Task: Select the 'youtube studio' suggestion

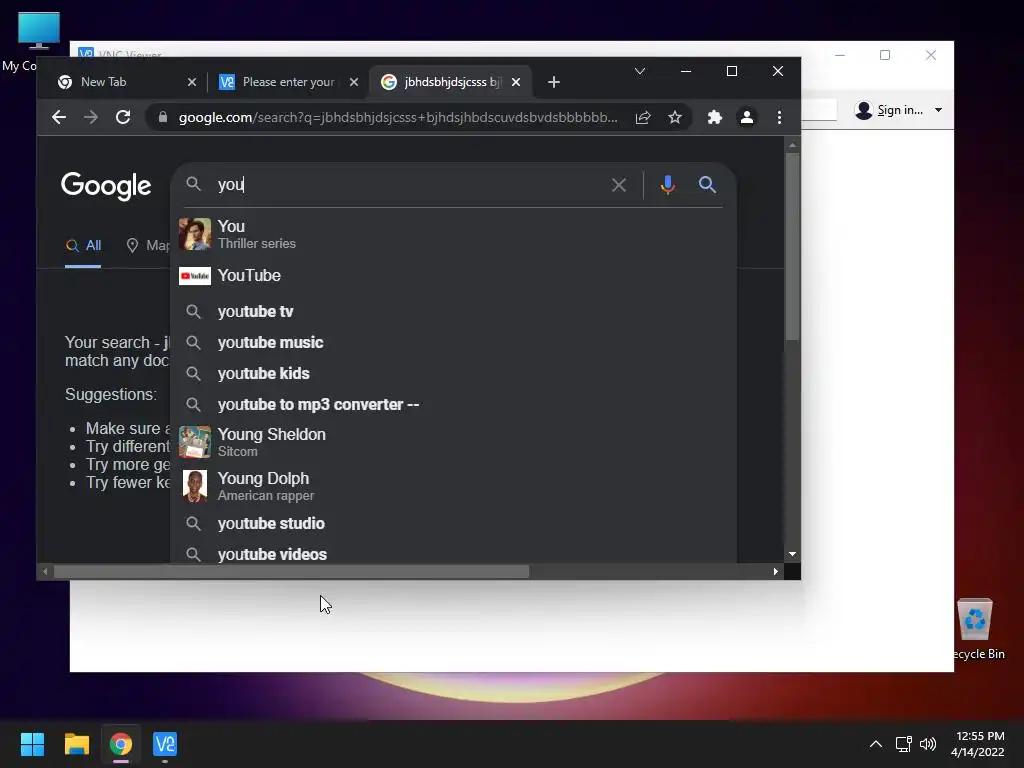Action: click(453, 524)
